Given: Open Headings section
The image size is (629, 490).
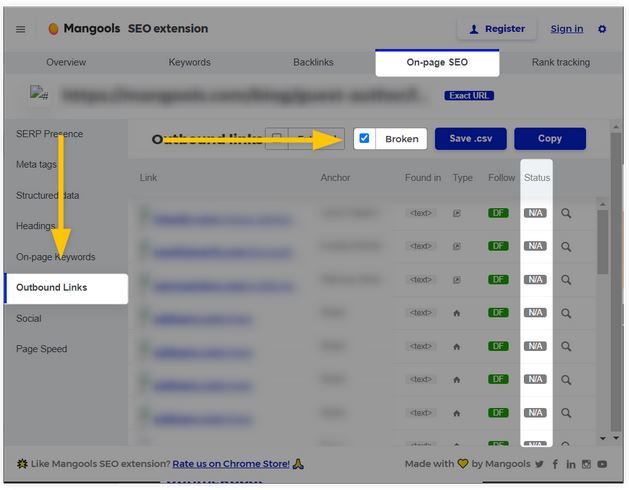Looking at the screenshot, I should click(35, 226).
